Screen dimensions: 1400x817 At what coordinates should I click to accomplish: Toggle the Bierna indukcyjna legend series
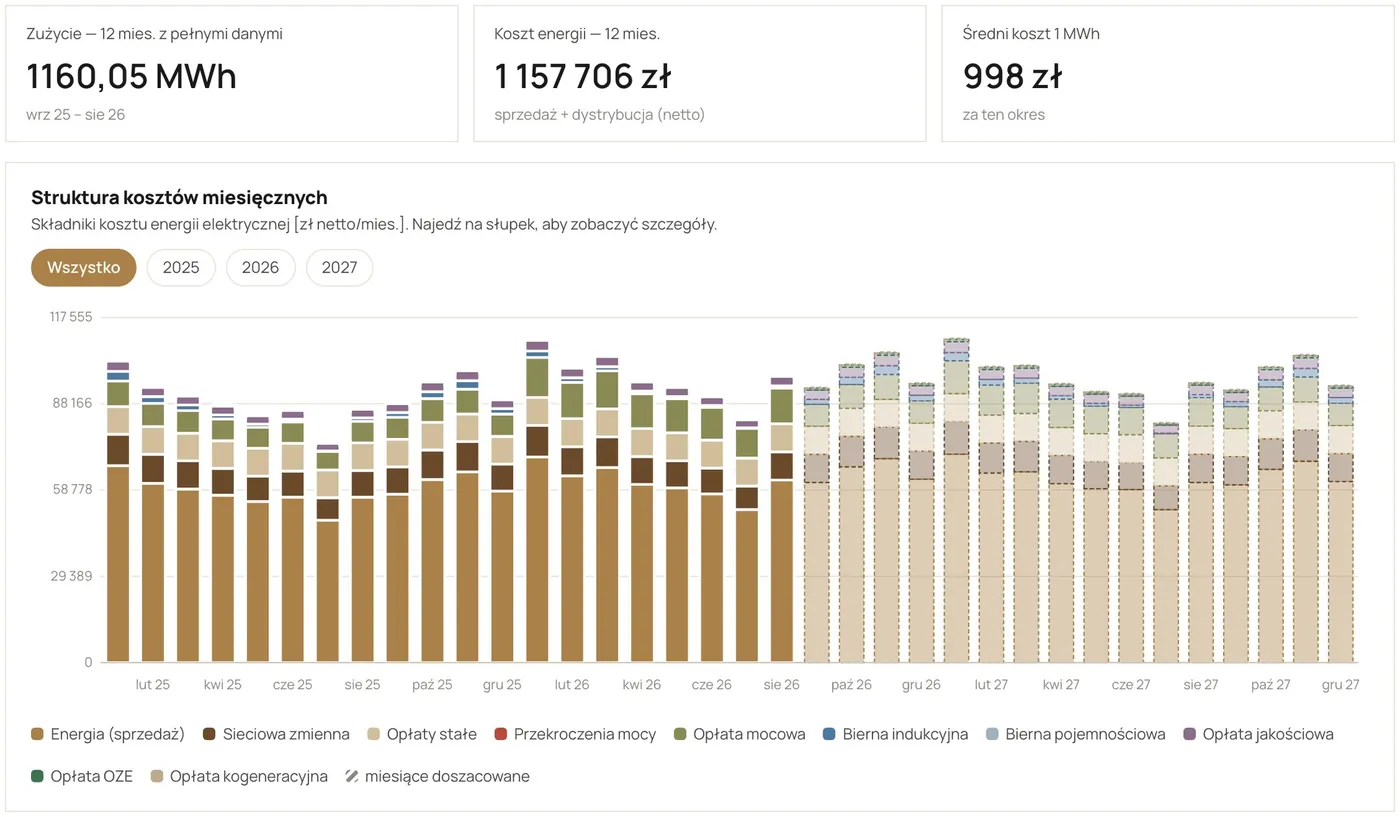[896, 734]
